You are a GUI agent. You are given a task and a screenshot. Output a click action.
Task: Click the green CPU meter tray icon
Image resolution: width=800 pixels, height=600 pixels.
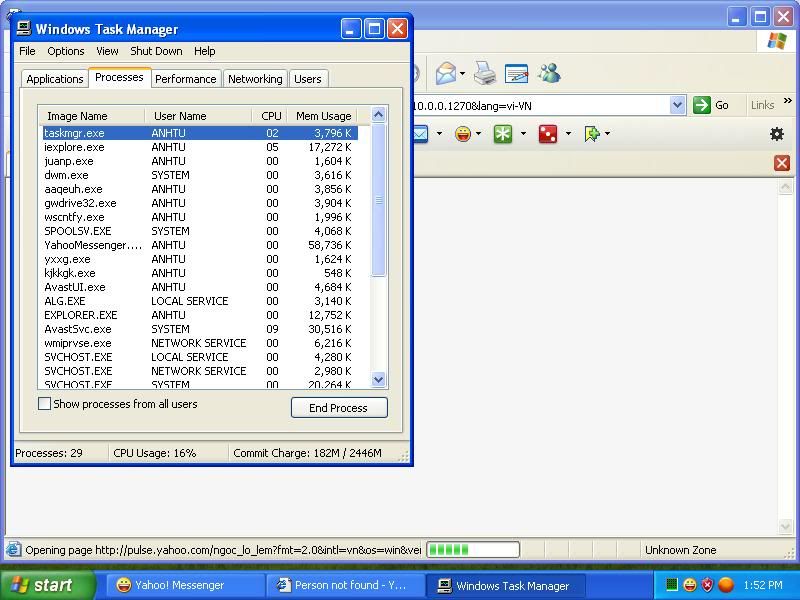tap(672, 585)
